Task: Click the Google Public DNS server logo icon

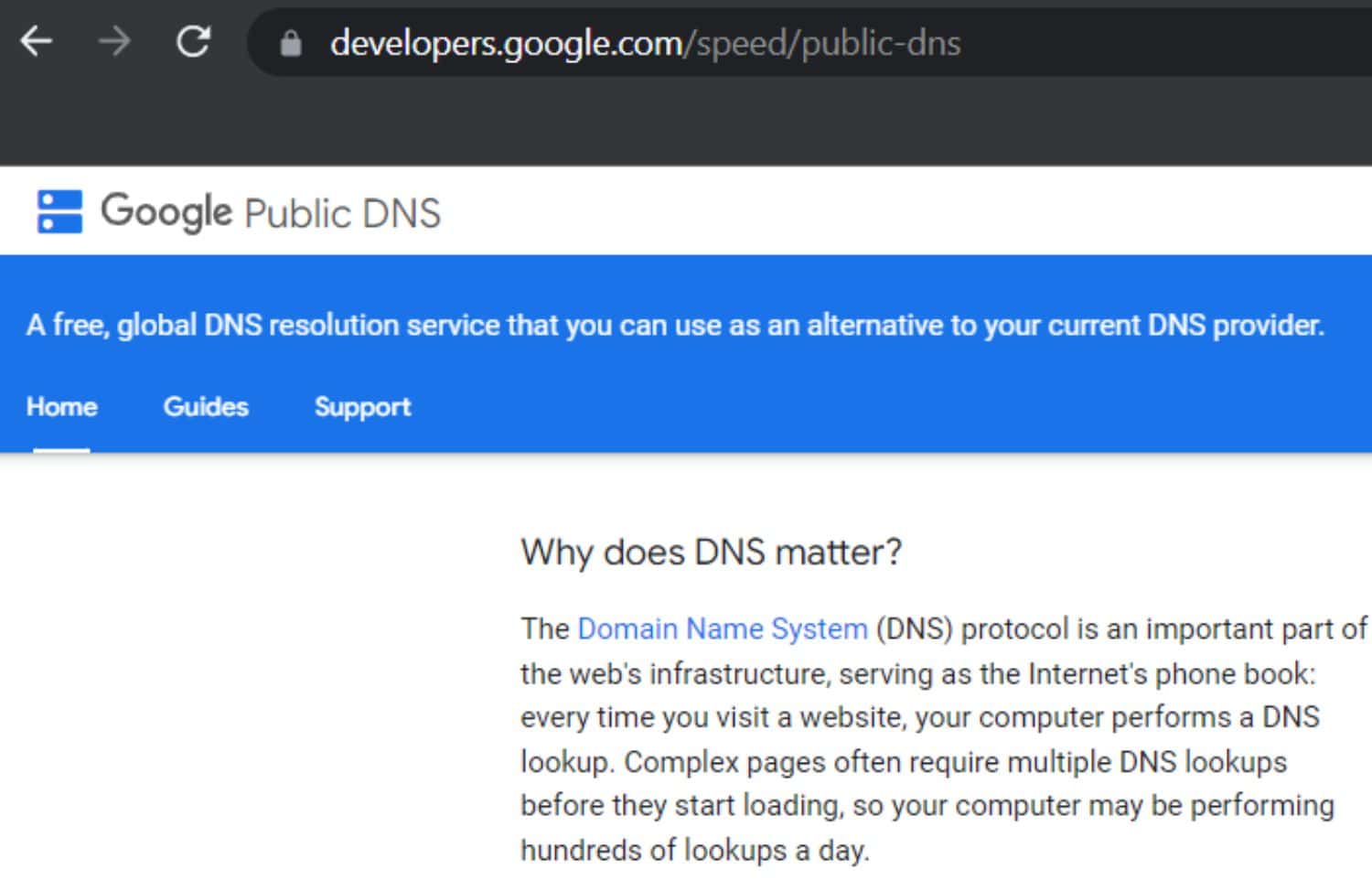Action: click(x=59, y=211)
